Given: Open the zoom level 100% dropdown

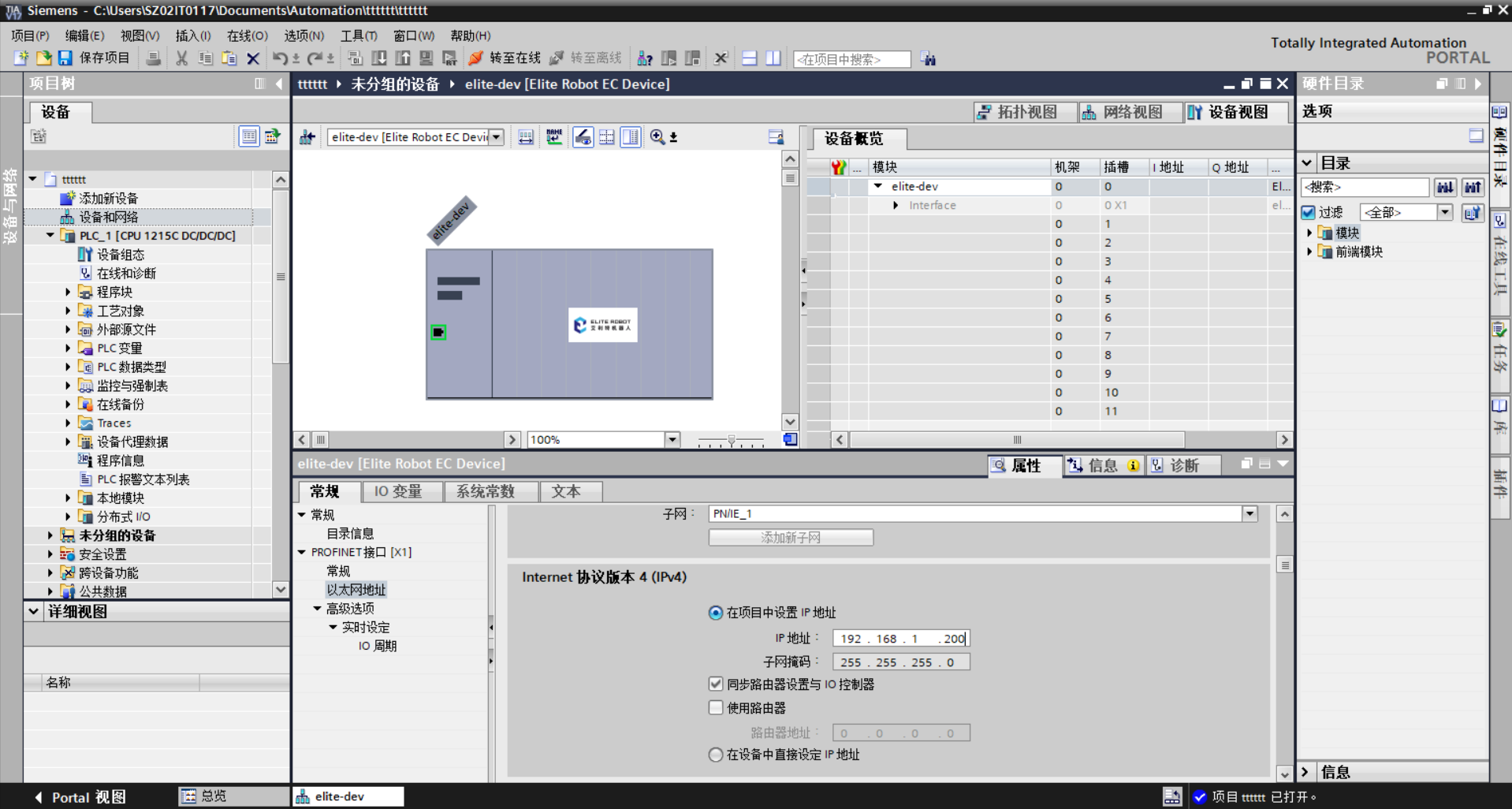Looking at the screenshot, I should [672, 440].
